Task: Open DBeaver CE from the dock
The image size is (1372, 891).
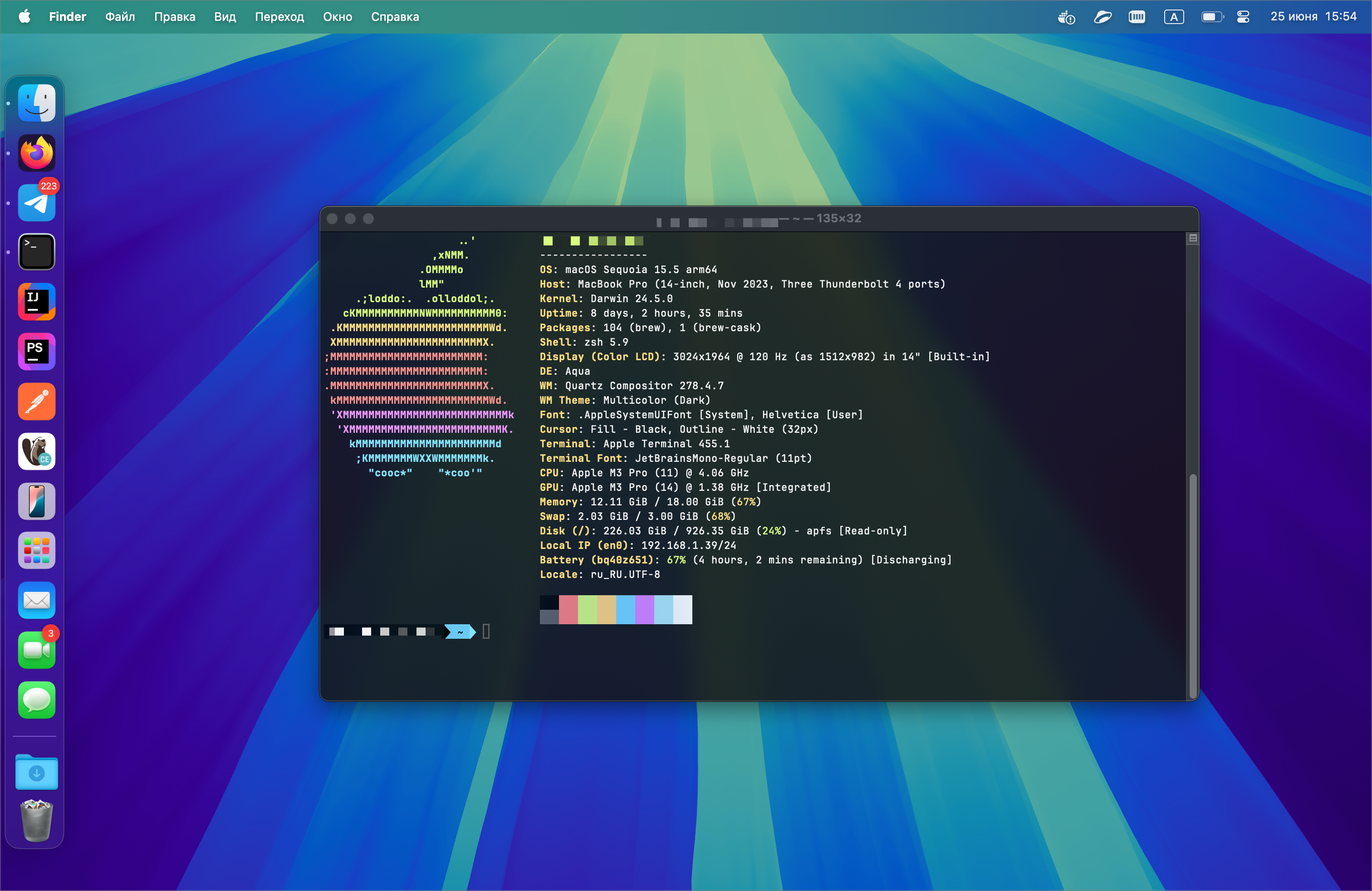Action: click(36, 451)
